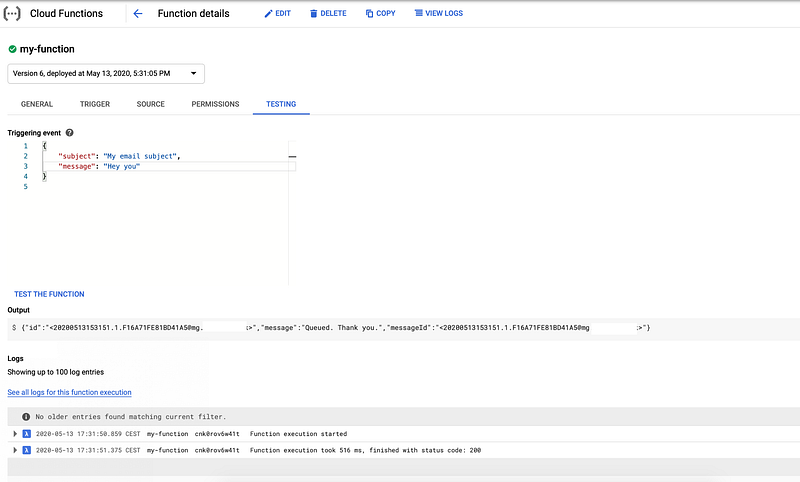The height and width of the screenshot is (482, 800).
Task: Click the EDIT button label
Action: coord(283,14)
